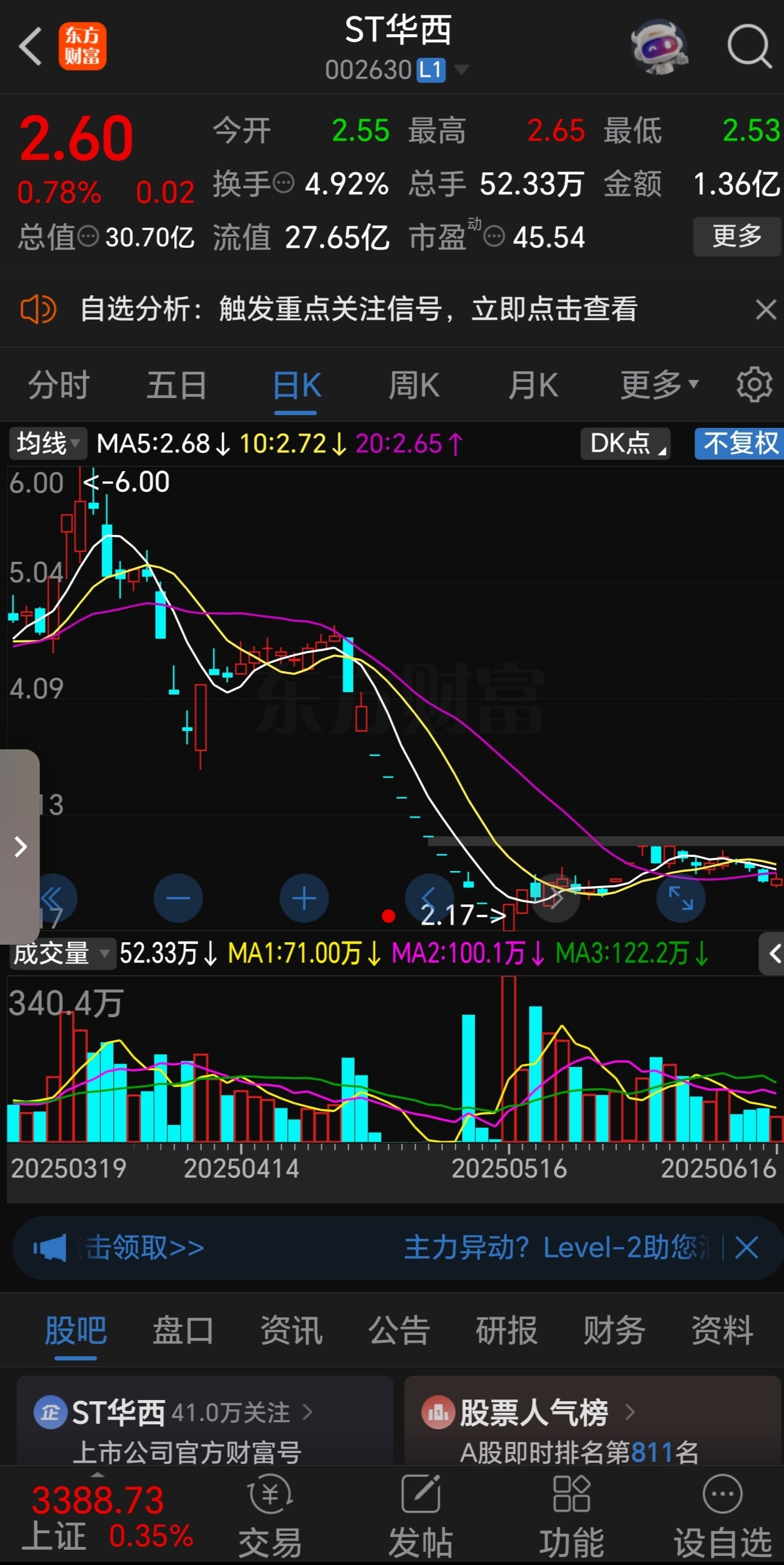Tap the 股票人气榜 chart icon

coord(438,1412)
